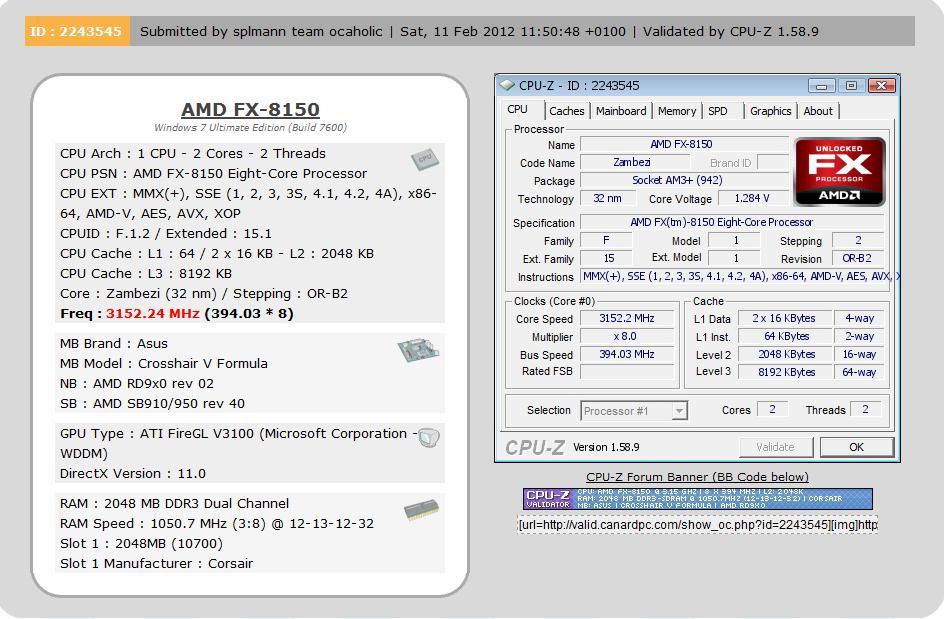Open the AMD FX-8150 heading link
944x619 pixels.
pos(250,110)
